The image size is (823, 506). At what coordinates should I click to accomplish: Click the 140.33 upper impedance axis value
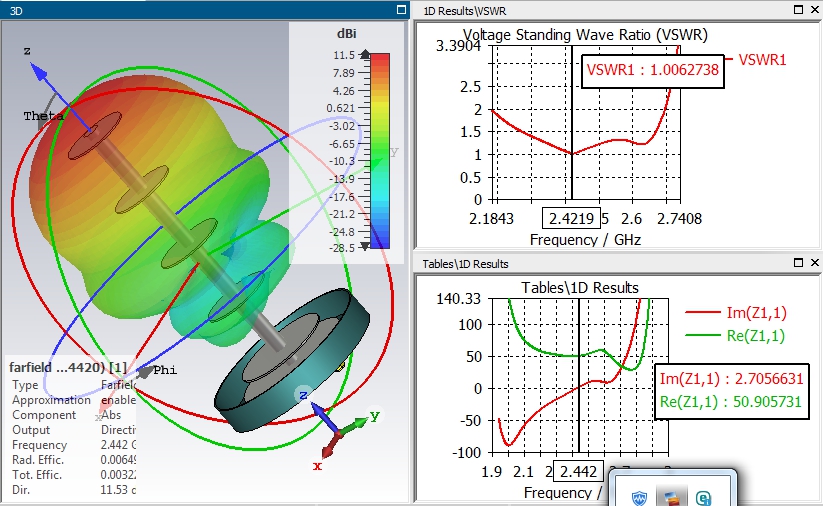[x=458, y=299]
